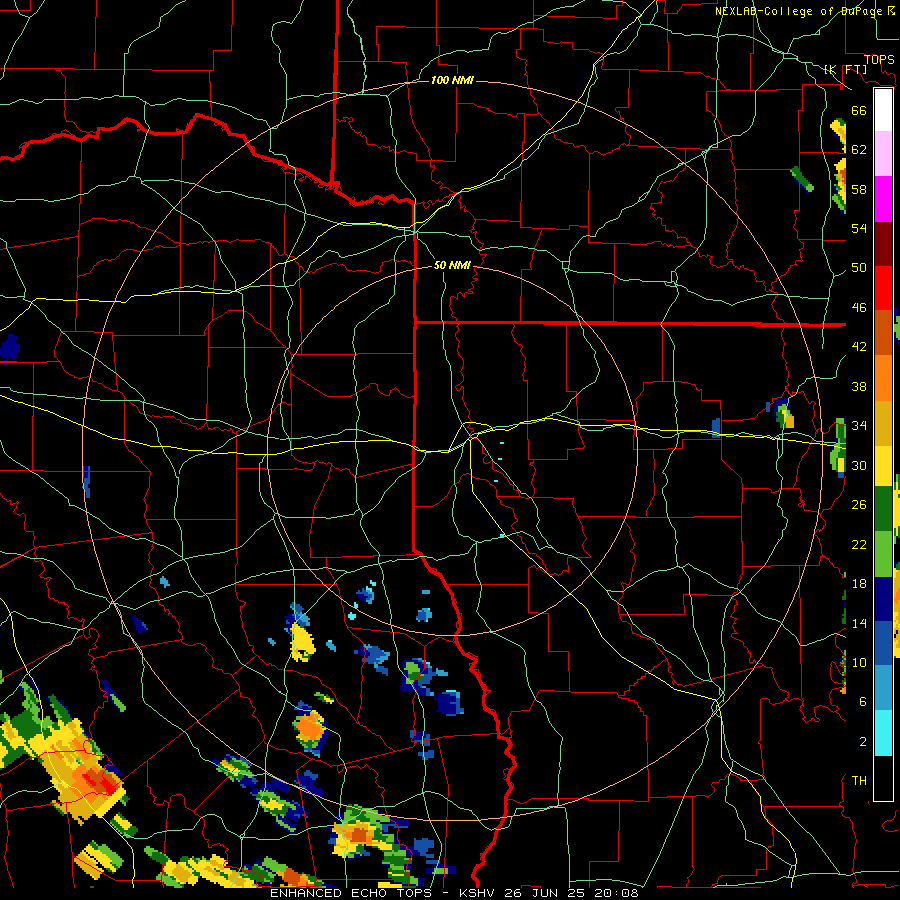Screen dimensions: 900x900
Task: Click the 54 value on legend
Action: tap(859, 228)
